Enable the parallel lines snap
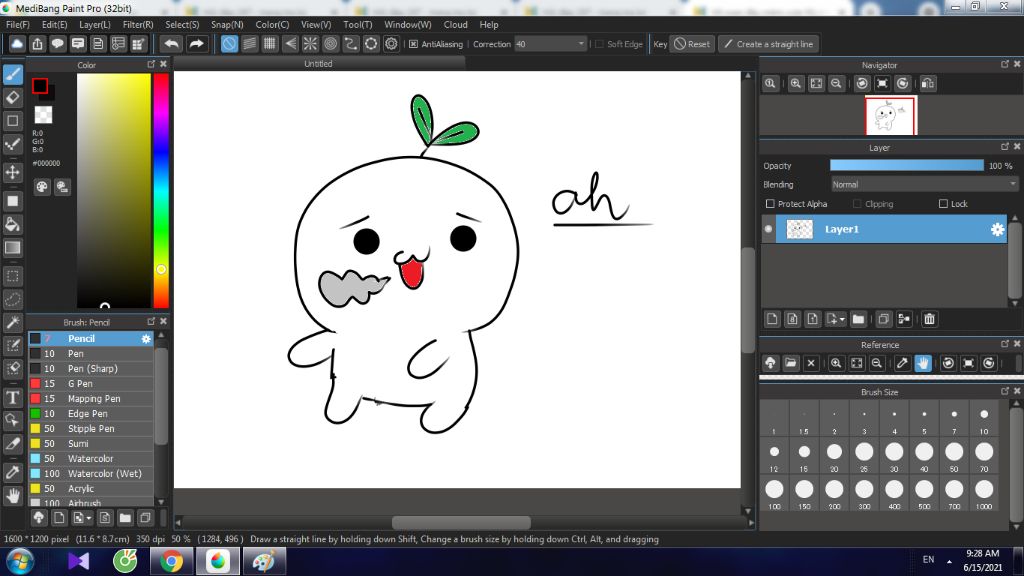Viewport: 1024px width, 576px height. point(249,44)
